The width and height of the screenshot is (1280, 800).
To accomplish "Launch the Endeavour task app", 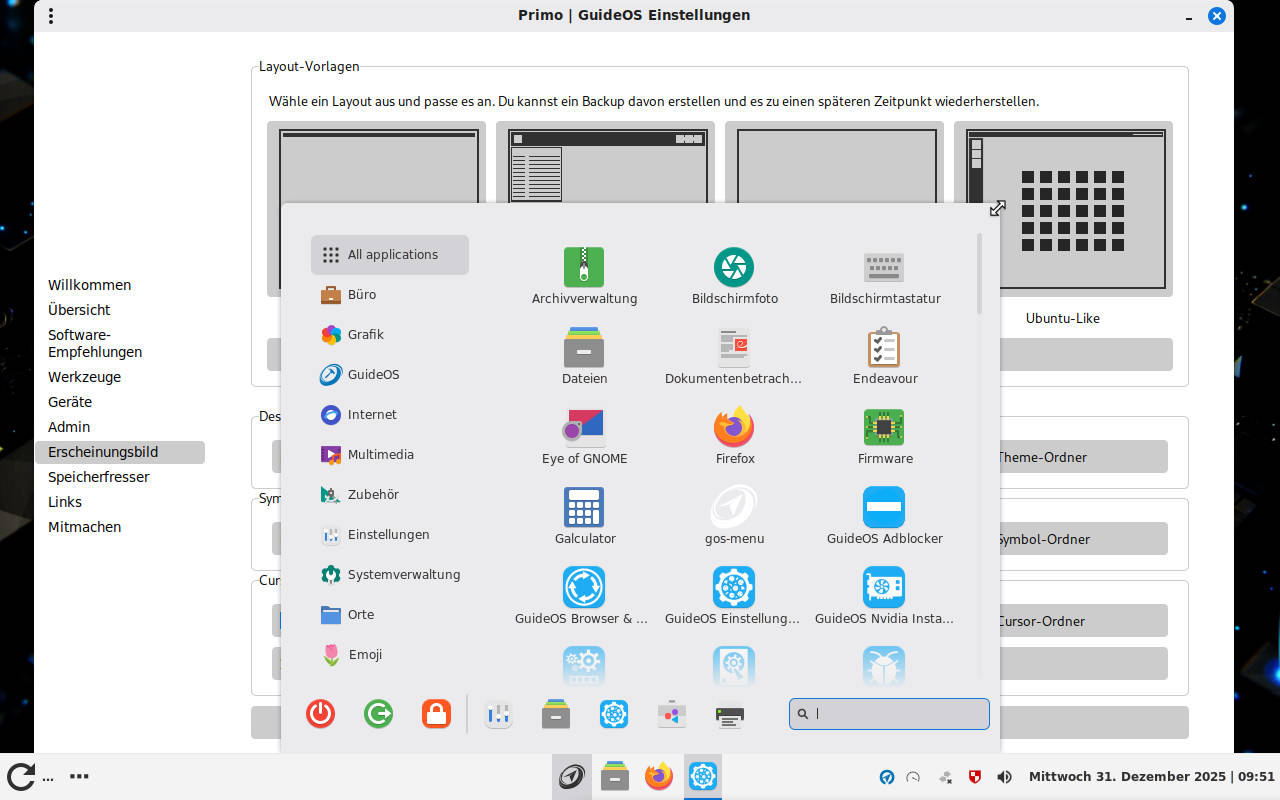I will (x=885, y=356).
